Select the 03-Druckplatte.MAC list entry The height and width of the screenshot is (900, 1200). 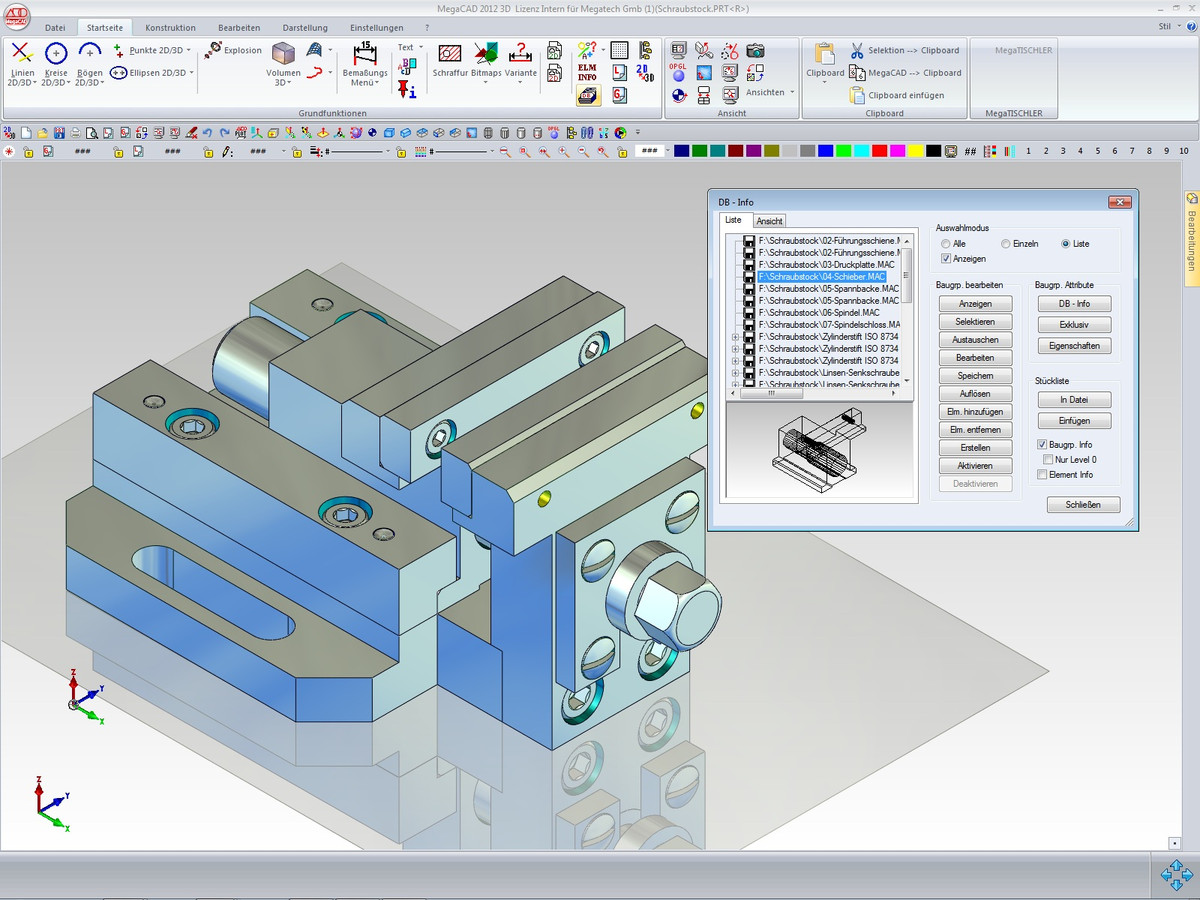826,264
